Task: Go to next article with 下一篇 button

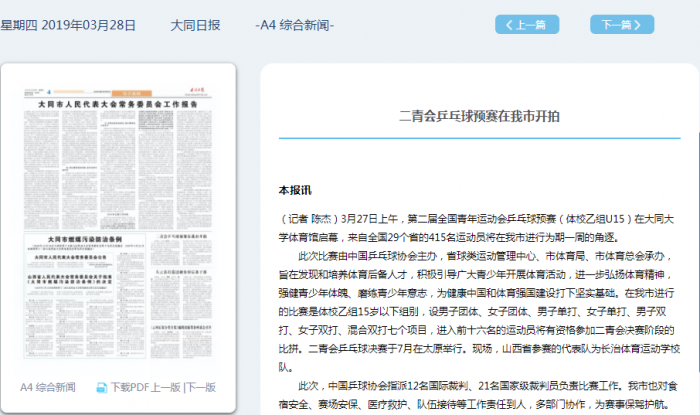Action: point(622,25)
